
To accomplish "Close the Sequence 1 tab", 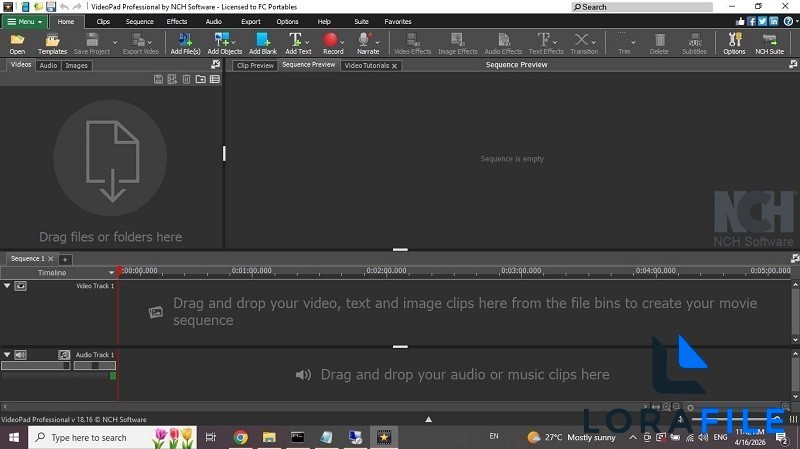I will (x=51, y=259).
